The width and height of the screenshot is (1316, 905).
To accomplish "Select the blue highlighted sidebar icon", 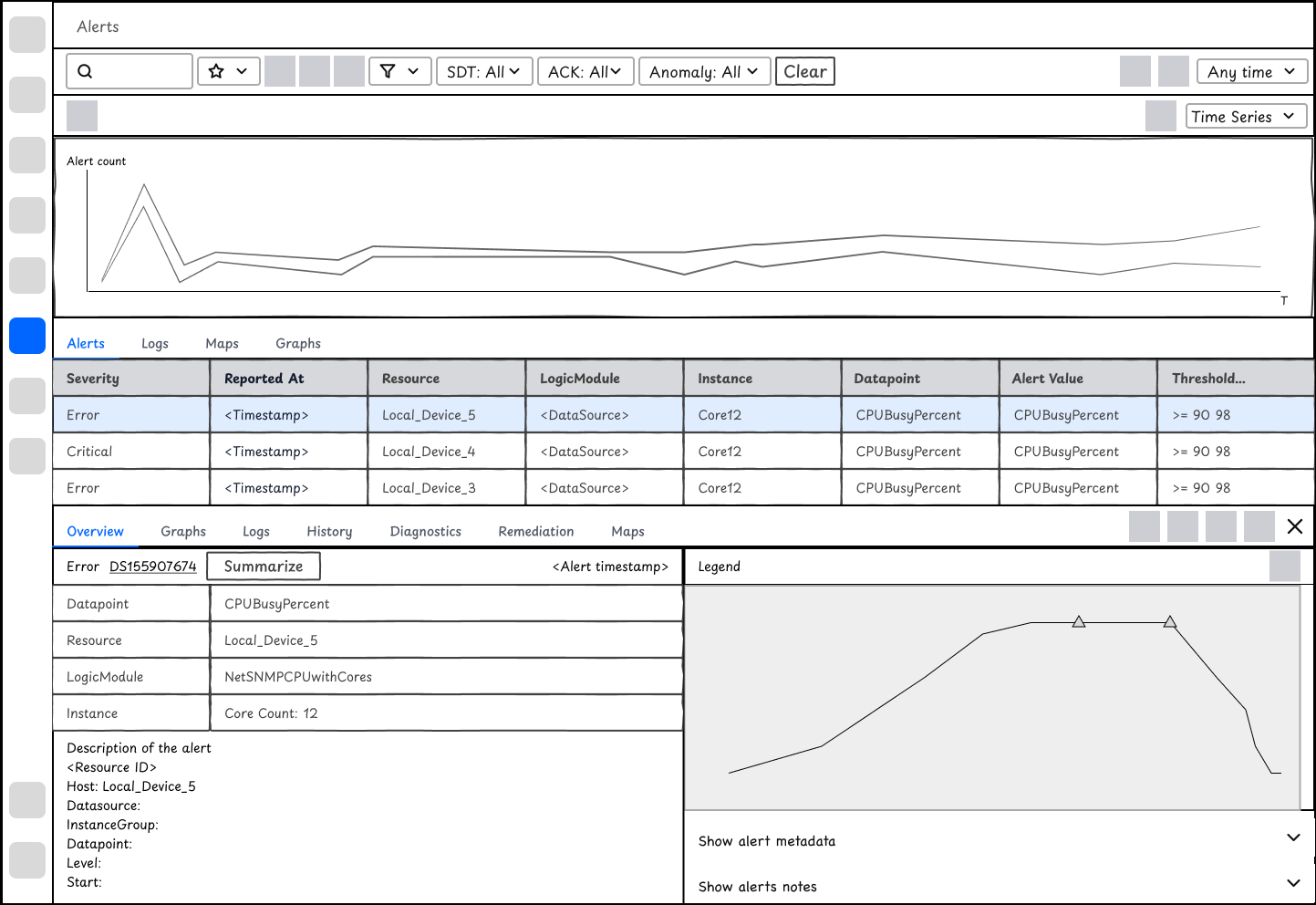I will pyautogui.click(x=27, y=336).
